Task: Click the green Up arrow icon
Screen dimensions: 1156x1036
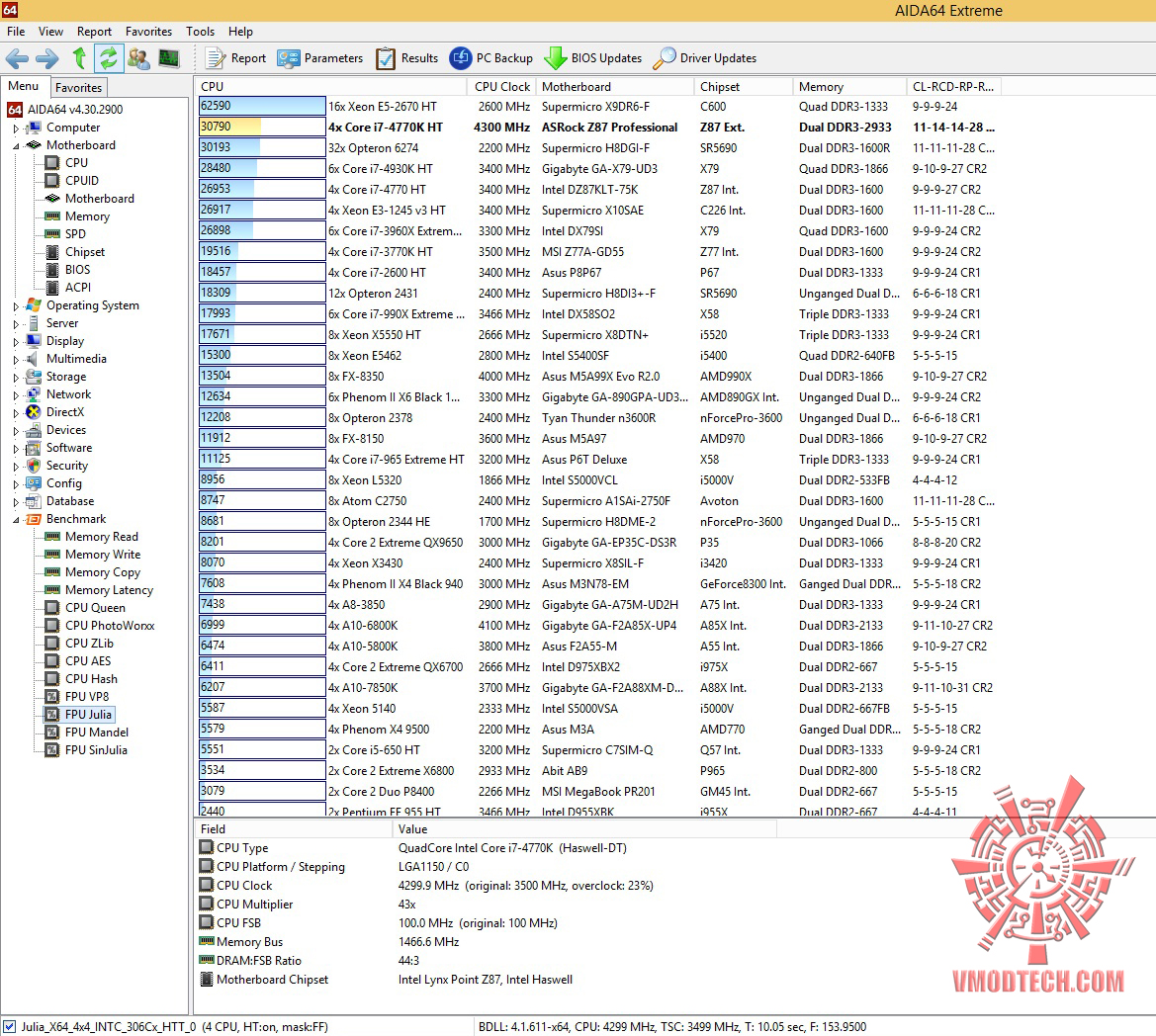Action: pos(79,58)
